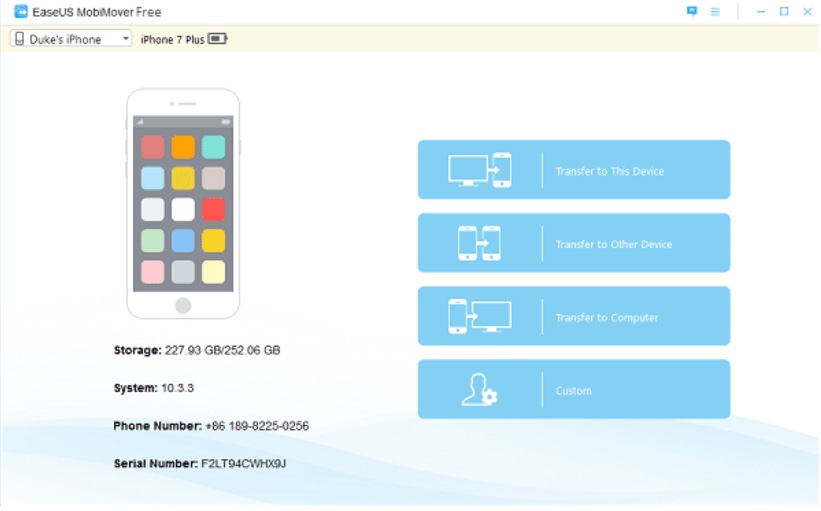This screenshot has width=821, height=511.
Task: Click the red app tile on phone image
Action: [x=212, y=209]
